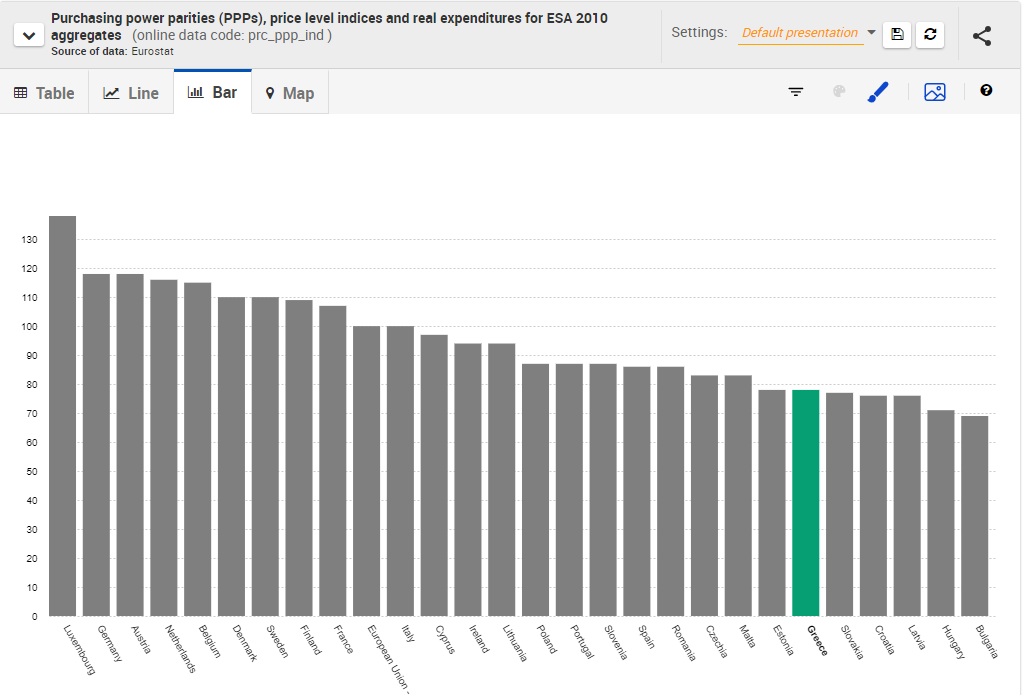The image size is (1025, 695).
Task: Click the Luxembourg bar
Action: [63, 416]
